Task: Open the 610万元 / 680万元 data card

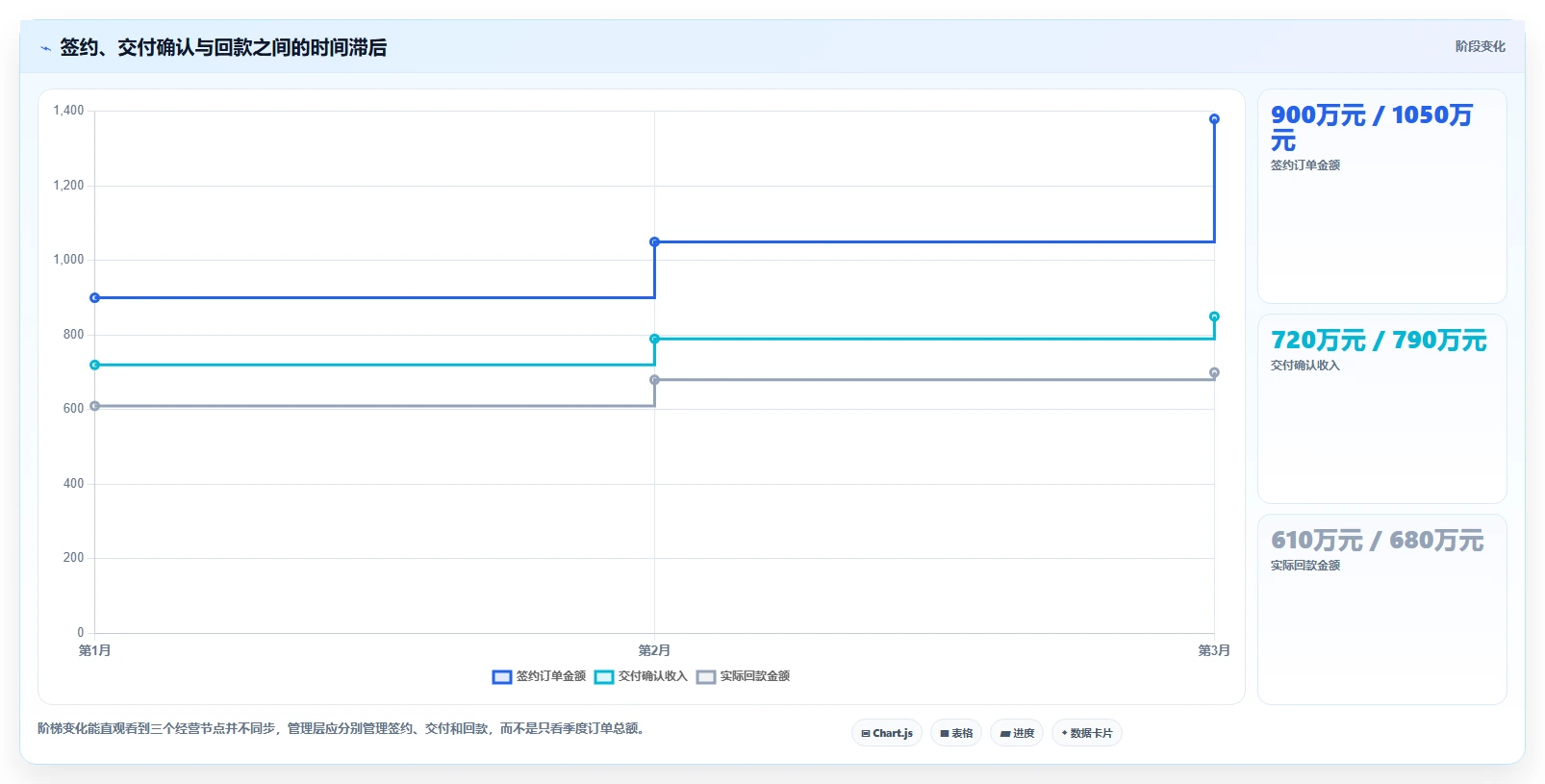Action: tap(1382, 610)
